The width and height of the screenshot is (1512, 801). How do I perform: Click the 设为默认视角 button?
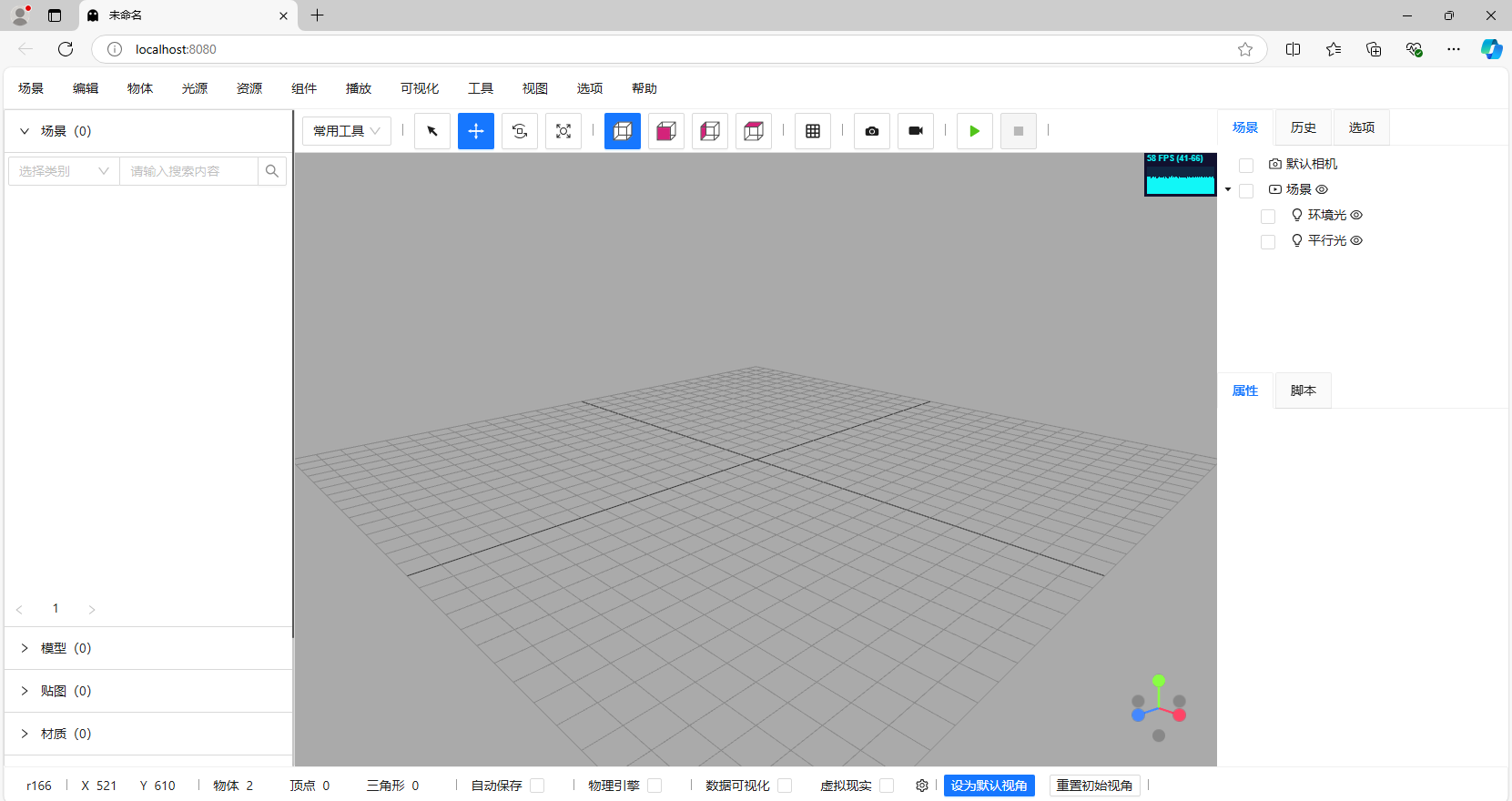pos(989,786)
